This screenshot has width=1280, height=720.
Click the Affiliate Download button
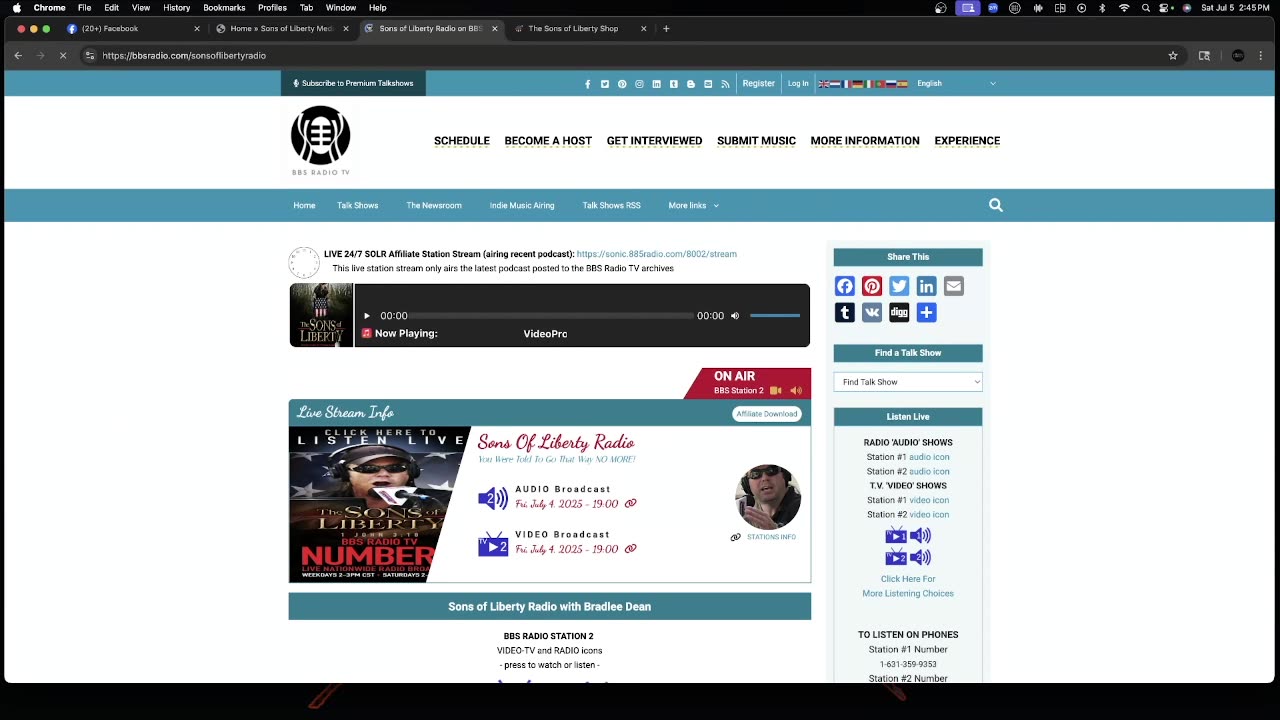[x=767, y=414]
